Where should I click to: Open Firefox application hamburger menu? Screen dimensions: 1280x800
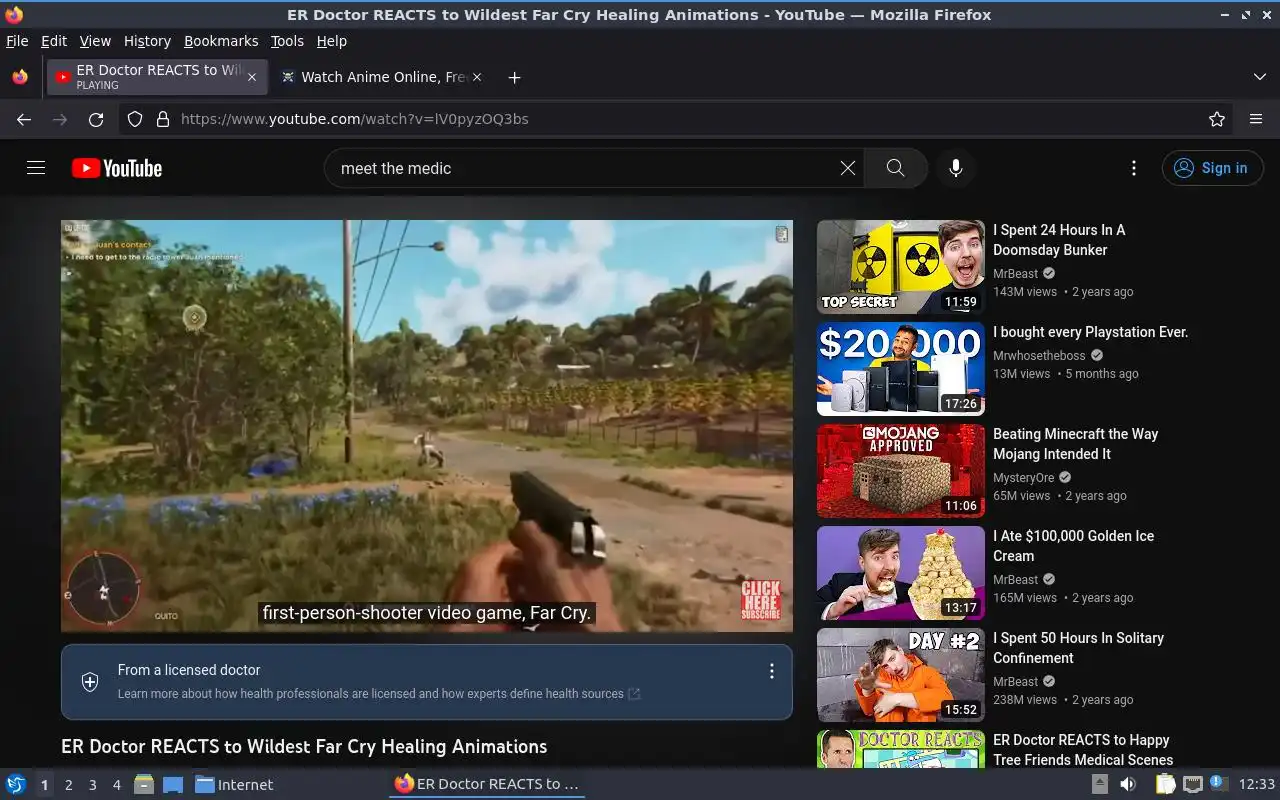(1256, 119)
